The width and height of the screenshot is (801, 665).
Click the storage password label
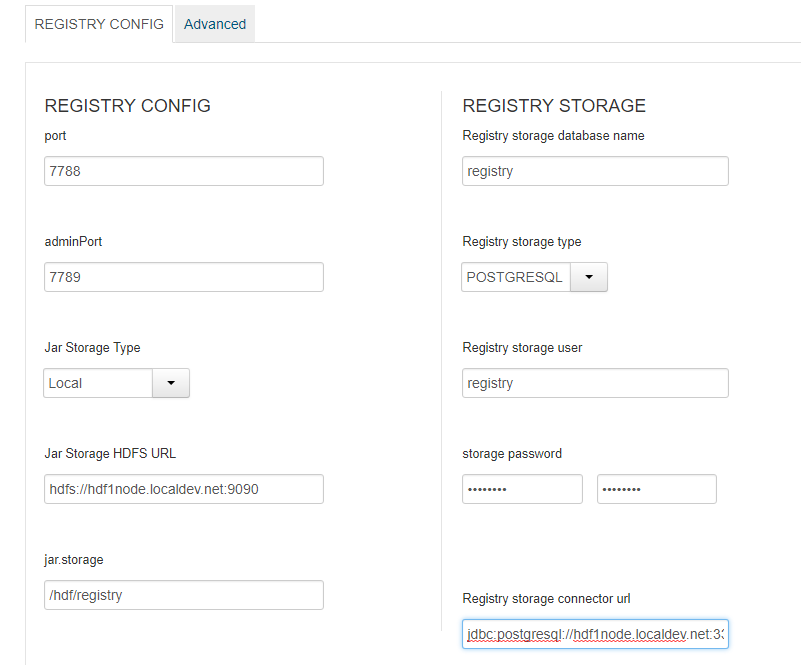512,454
